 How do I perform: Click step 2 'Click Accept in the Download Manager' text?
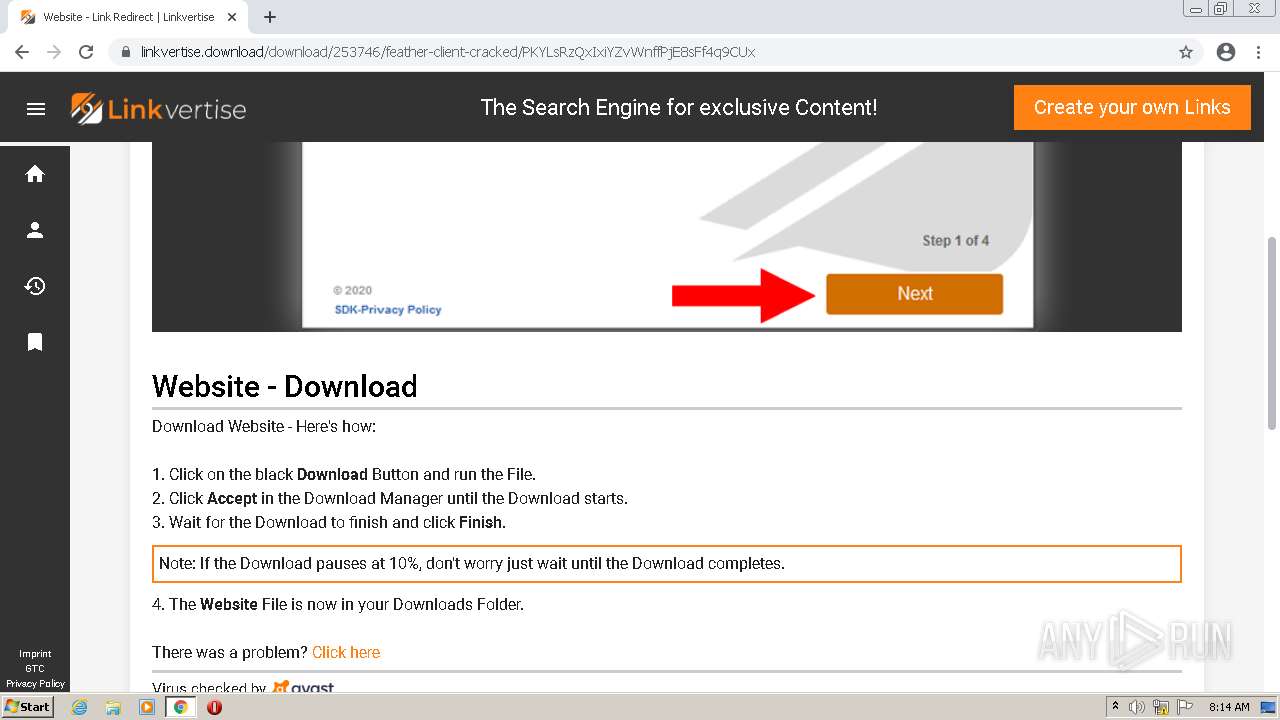(x=390, y=498)
